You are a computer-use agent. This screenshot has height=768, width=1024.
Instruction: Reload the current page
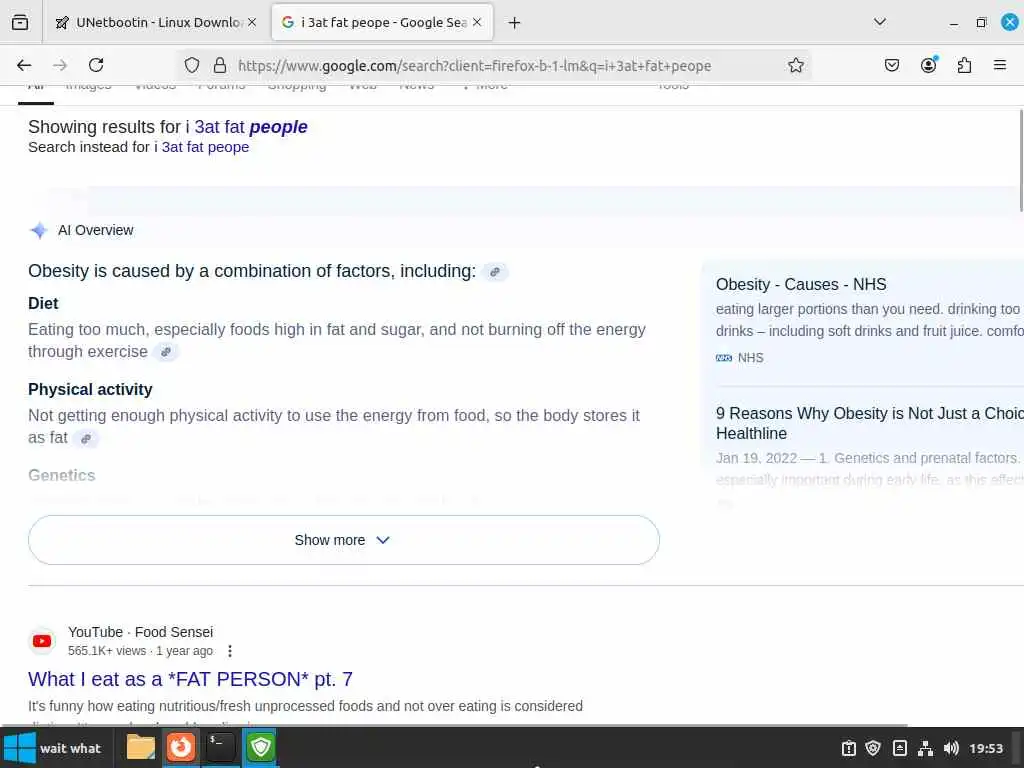(x=96, y=65)
